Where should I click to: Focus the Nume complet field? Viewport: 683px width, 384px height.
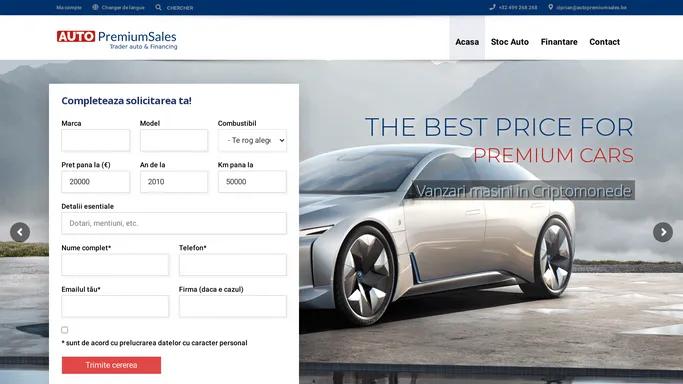(x=115, y=265)
